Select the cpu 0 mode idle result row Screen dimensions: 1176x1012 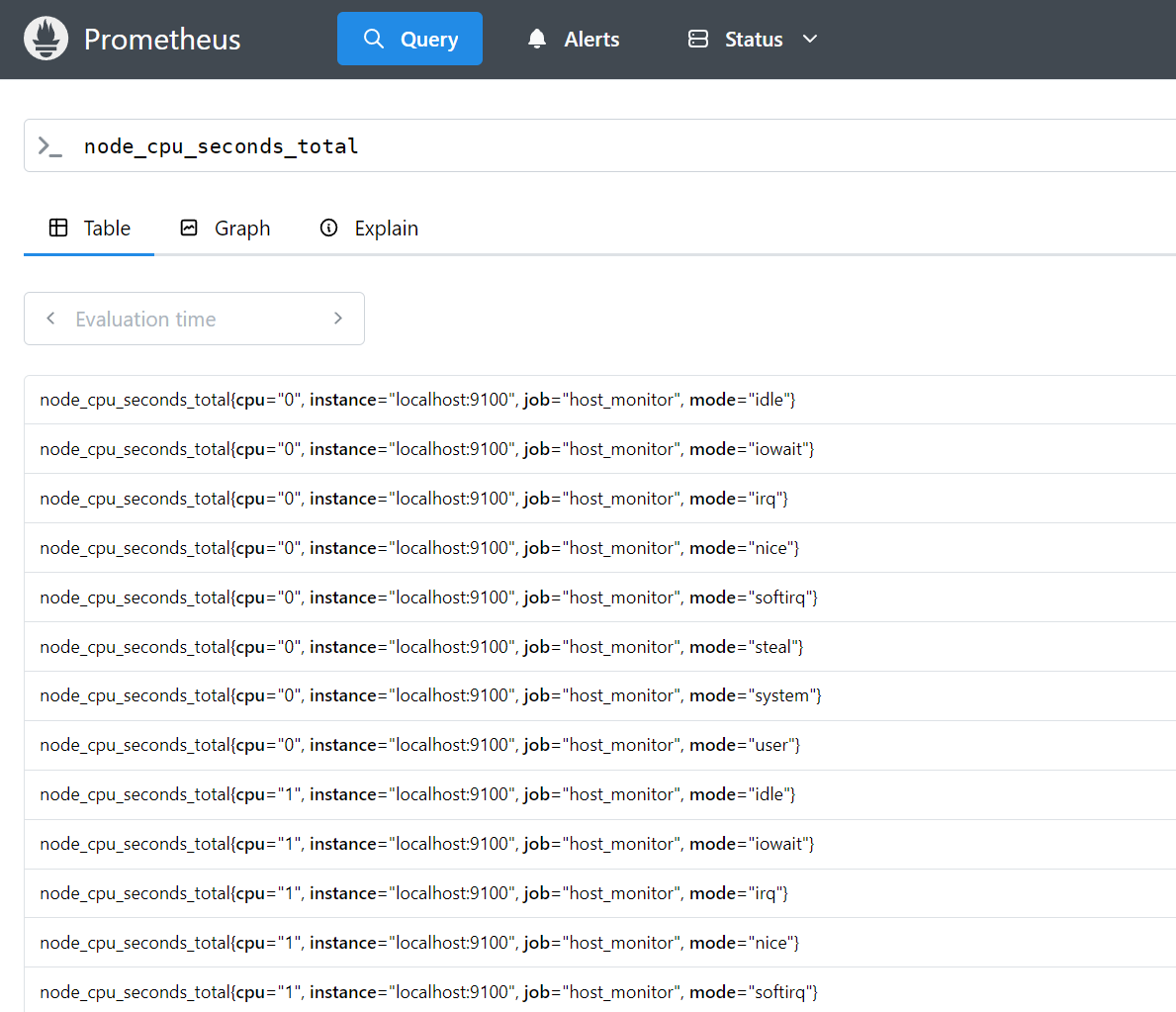pyautogui.click(x=417, y=400)
